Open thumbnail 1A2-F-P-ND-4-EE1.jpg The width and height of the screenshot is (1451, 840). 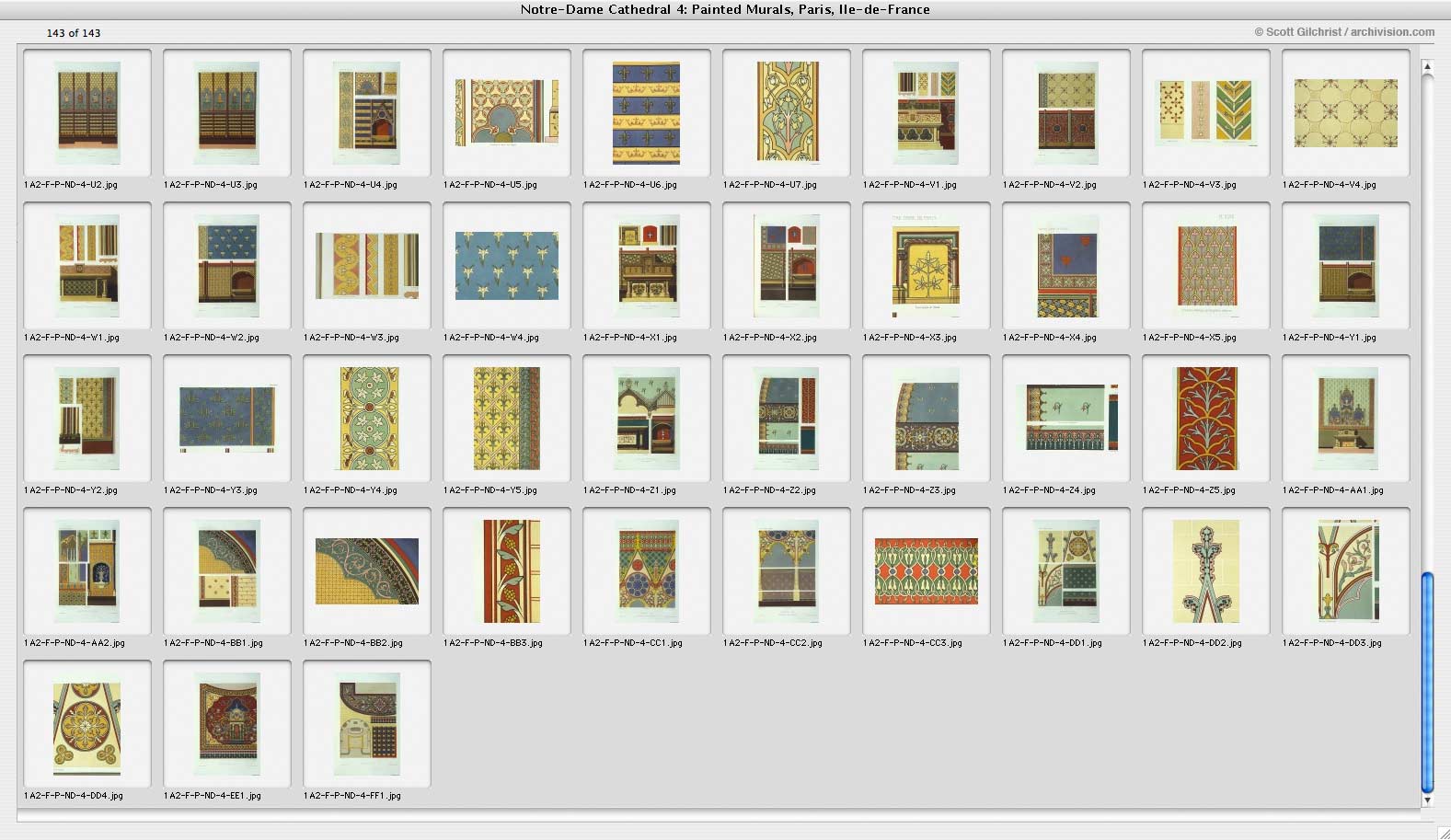click(x=227, y=724)
